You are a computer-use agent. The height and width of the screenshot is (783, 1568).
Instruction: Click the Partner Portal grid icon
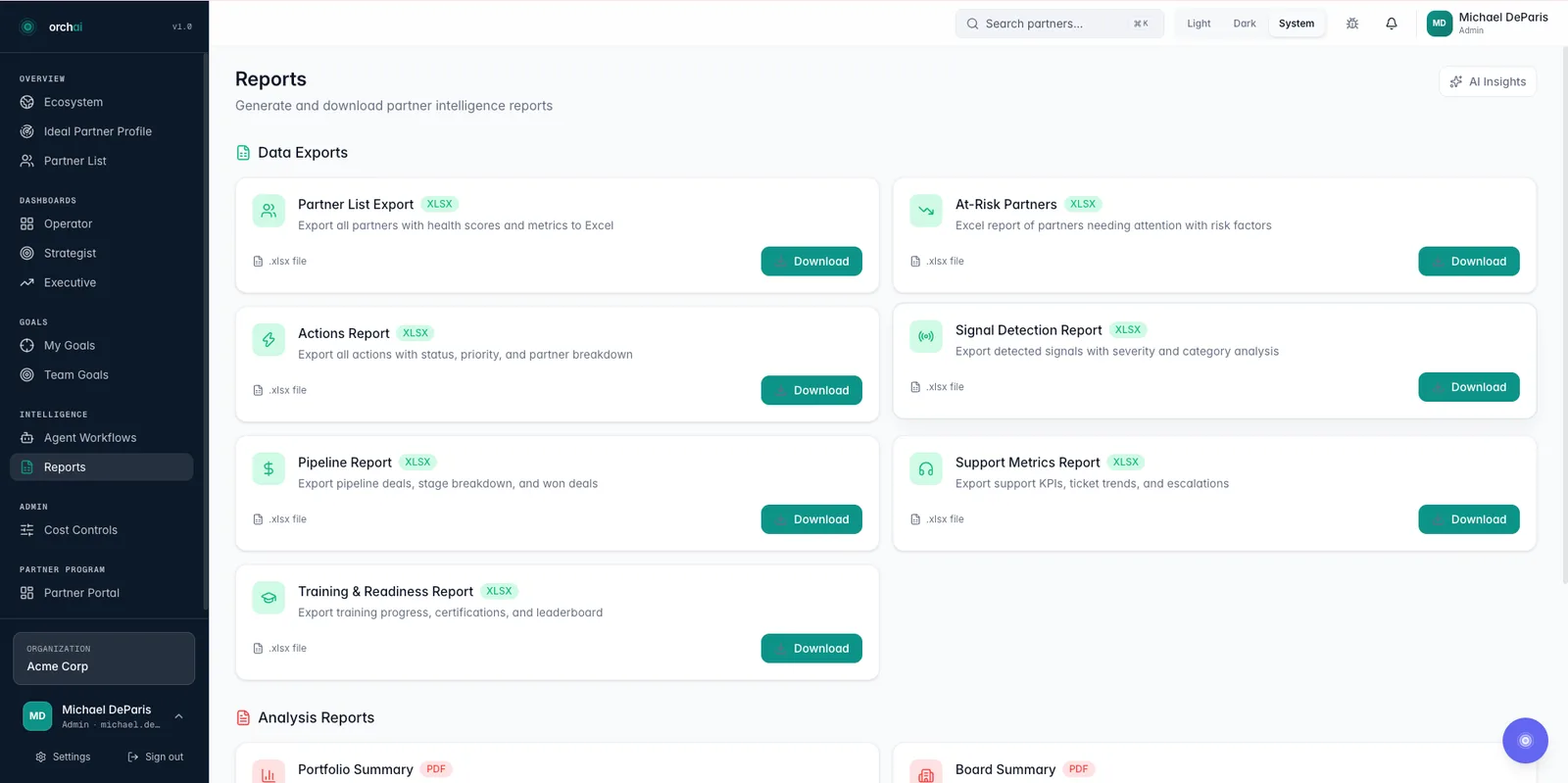click(27, 593)
